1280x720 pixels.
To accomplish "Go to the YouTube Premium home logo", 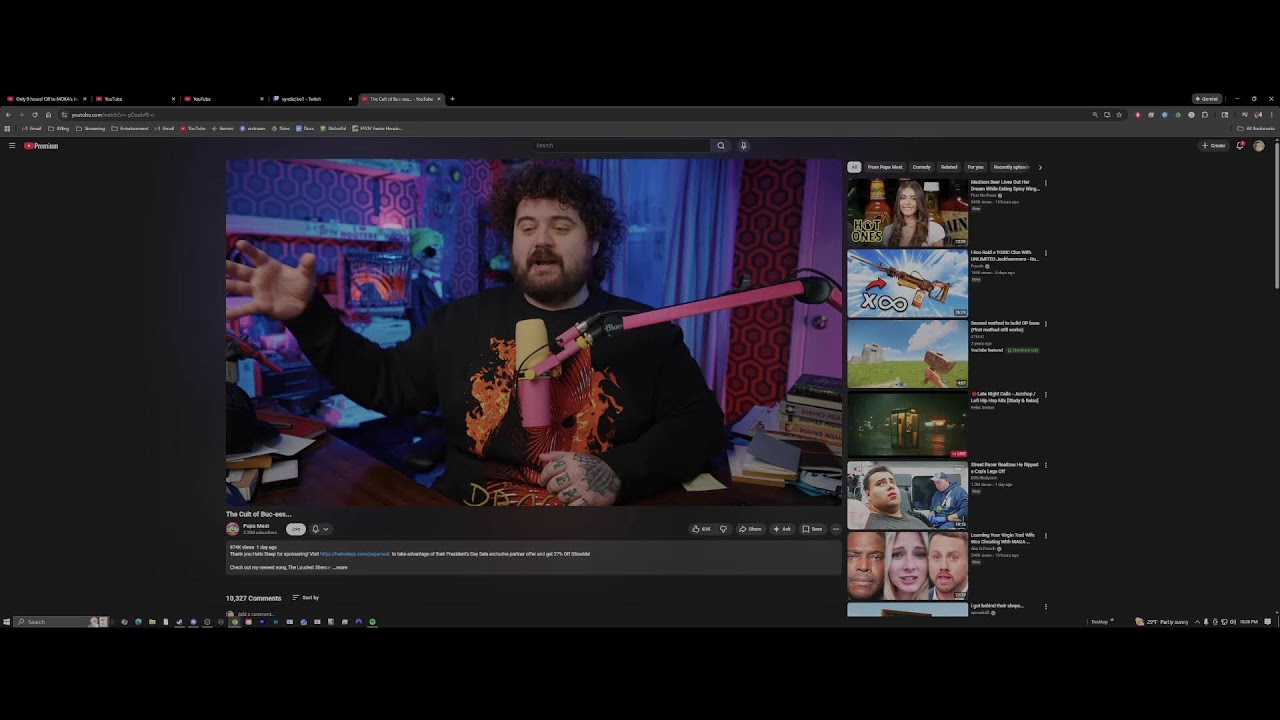I will click(41, 146).
